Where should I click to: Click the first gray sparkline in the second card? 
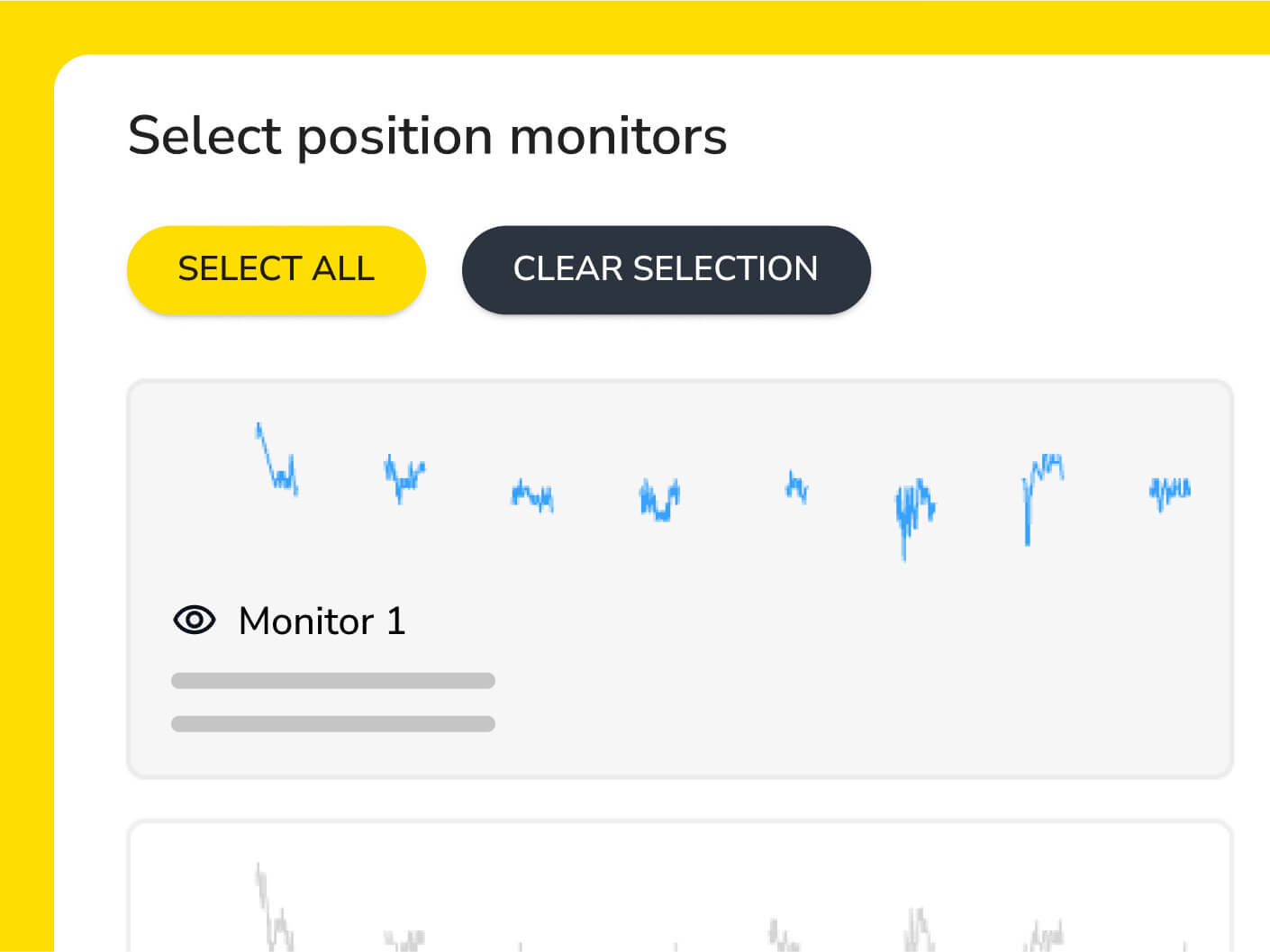(x=276, y=910)
